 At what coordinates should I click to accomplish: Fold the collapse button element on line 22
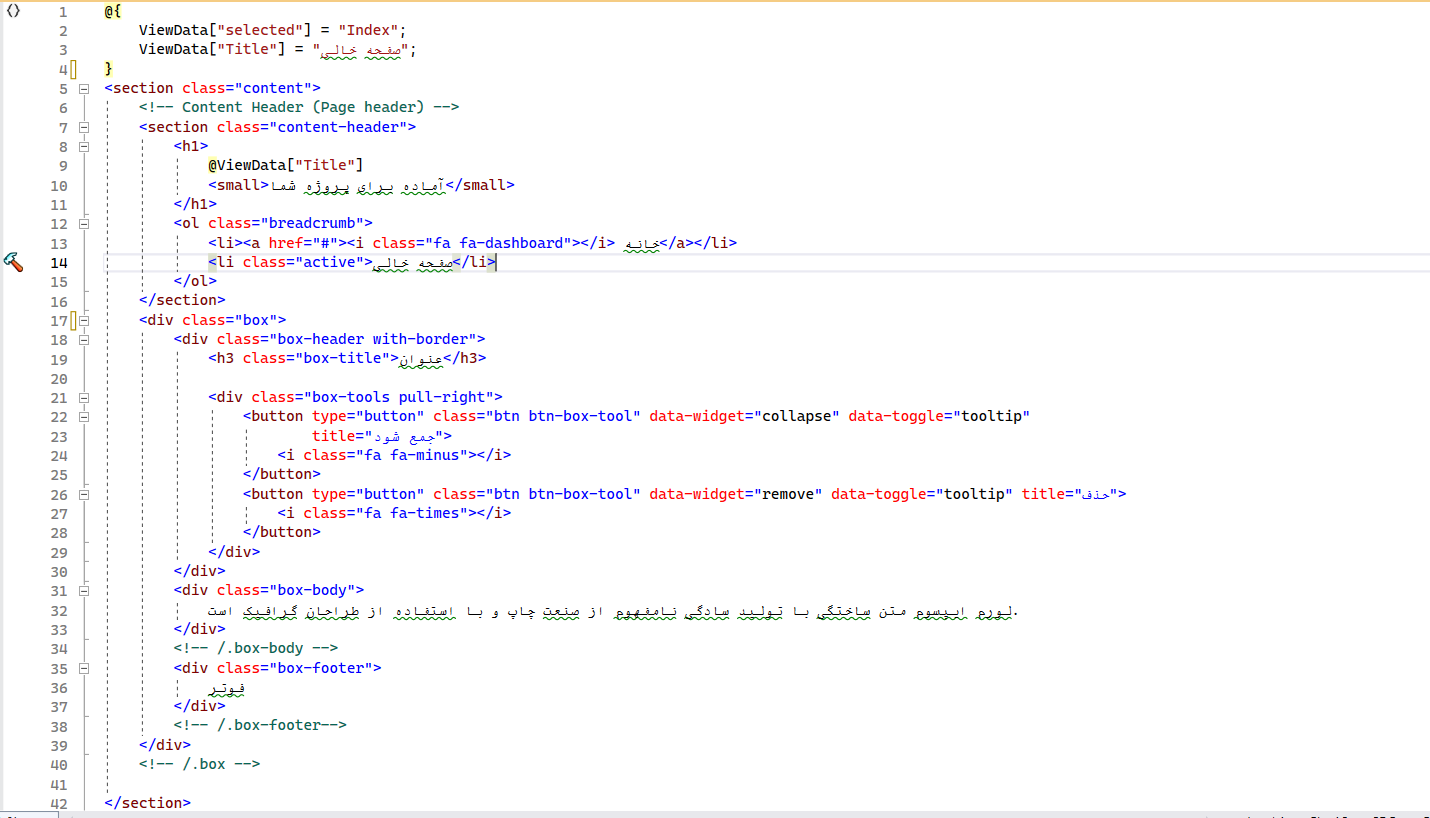(84, 417)
